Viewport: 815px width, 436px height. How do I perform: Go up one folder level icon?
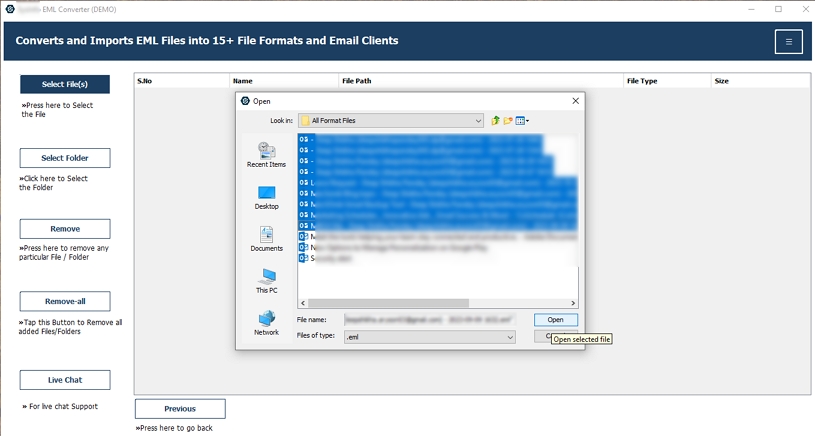click(495, 121)
